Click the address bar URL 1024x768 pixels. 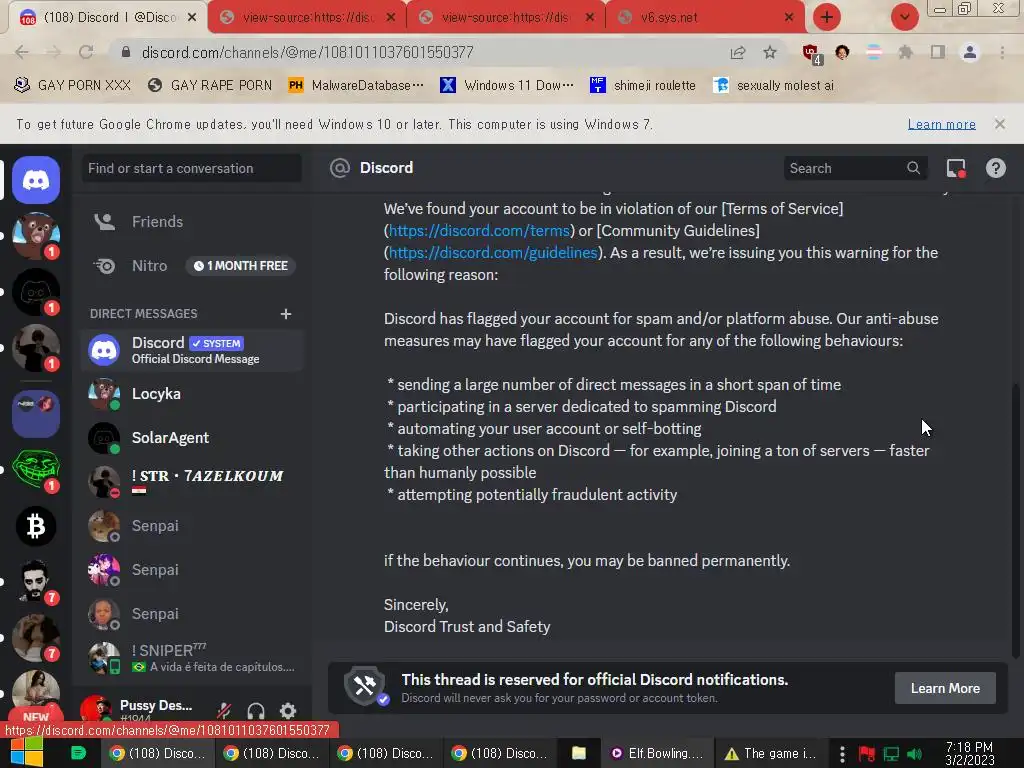307,52
